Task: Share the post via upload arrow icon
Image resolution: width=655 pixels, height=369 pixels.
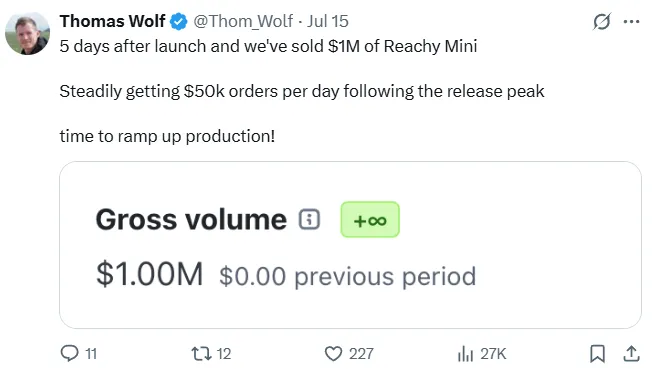Action: click(632, 354)
